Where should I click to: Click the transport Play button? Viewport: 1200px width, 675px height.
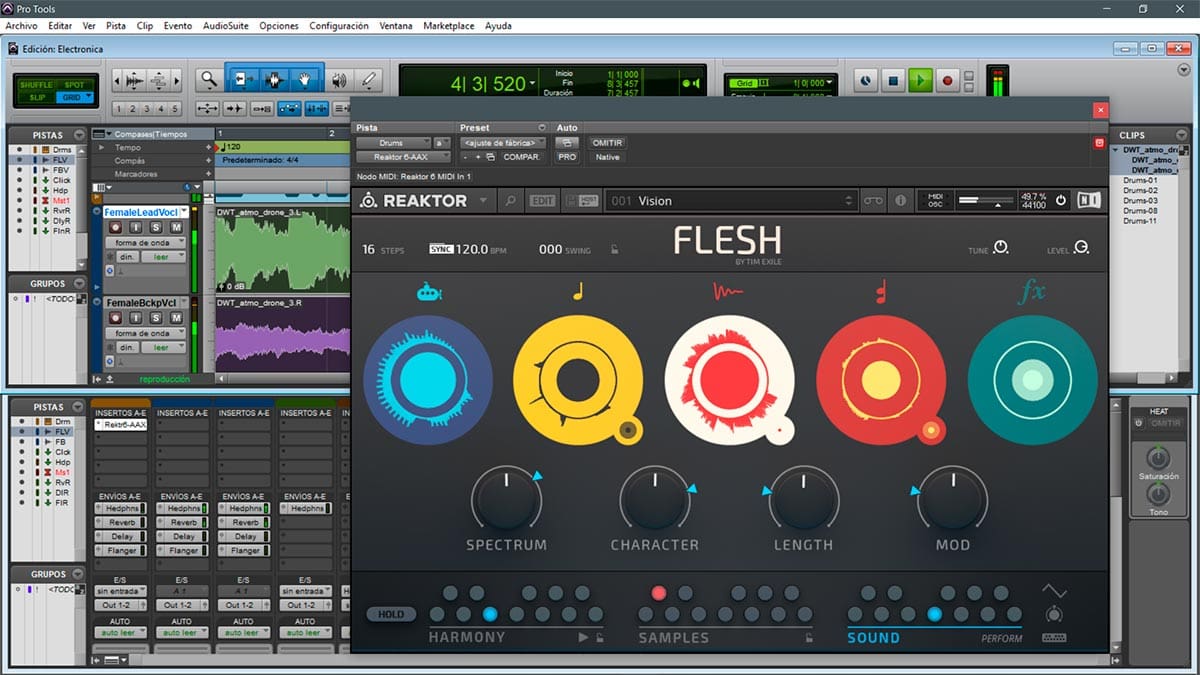pyautogui.click(x=921, y=80)
